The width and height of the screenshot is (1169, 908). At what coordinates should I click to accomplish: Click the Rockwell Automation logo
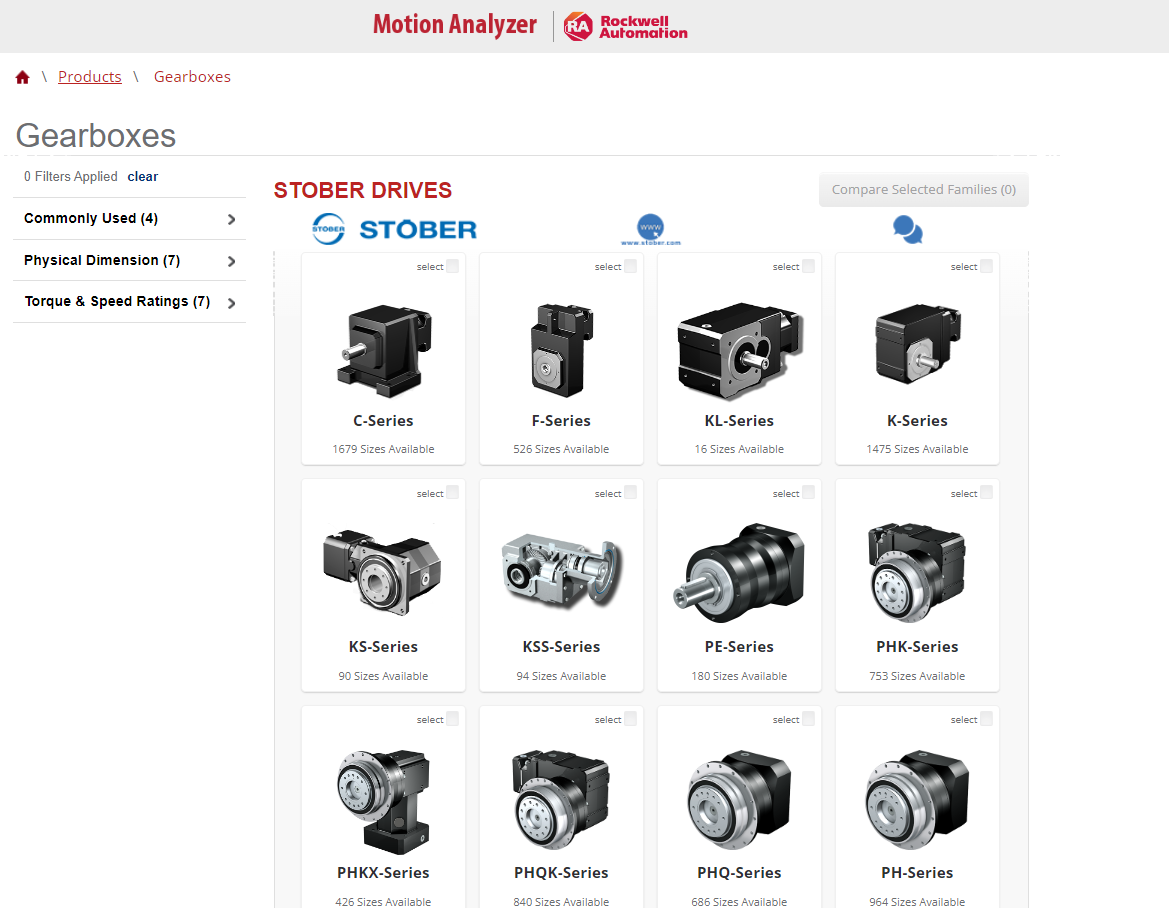[625, 26]
